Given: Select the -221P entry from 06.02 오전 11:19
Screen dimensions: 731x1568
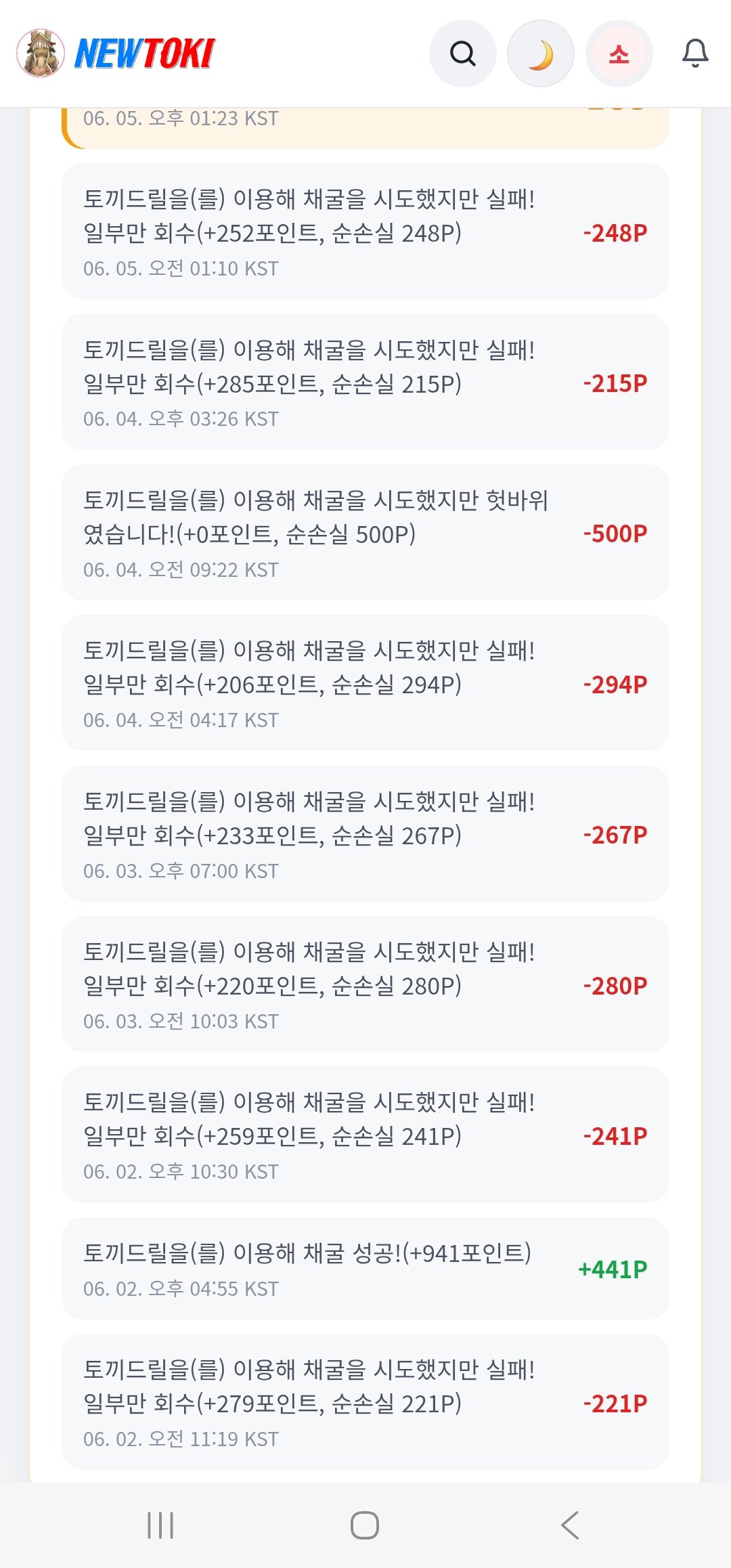Looking at the screenshot, I should (365, 1402).
